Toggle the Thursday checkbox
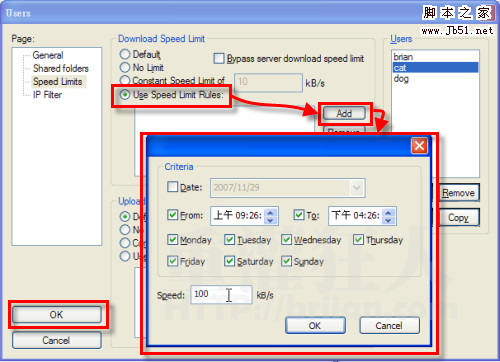This screenshot has width=500, height=362. click(358, 239)
